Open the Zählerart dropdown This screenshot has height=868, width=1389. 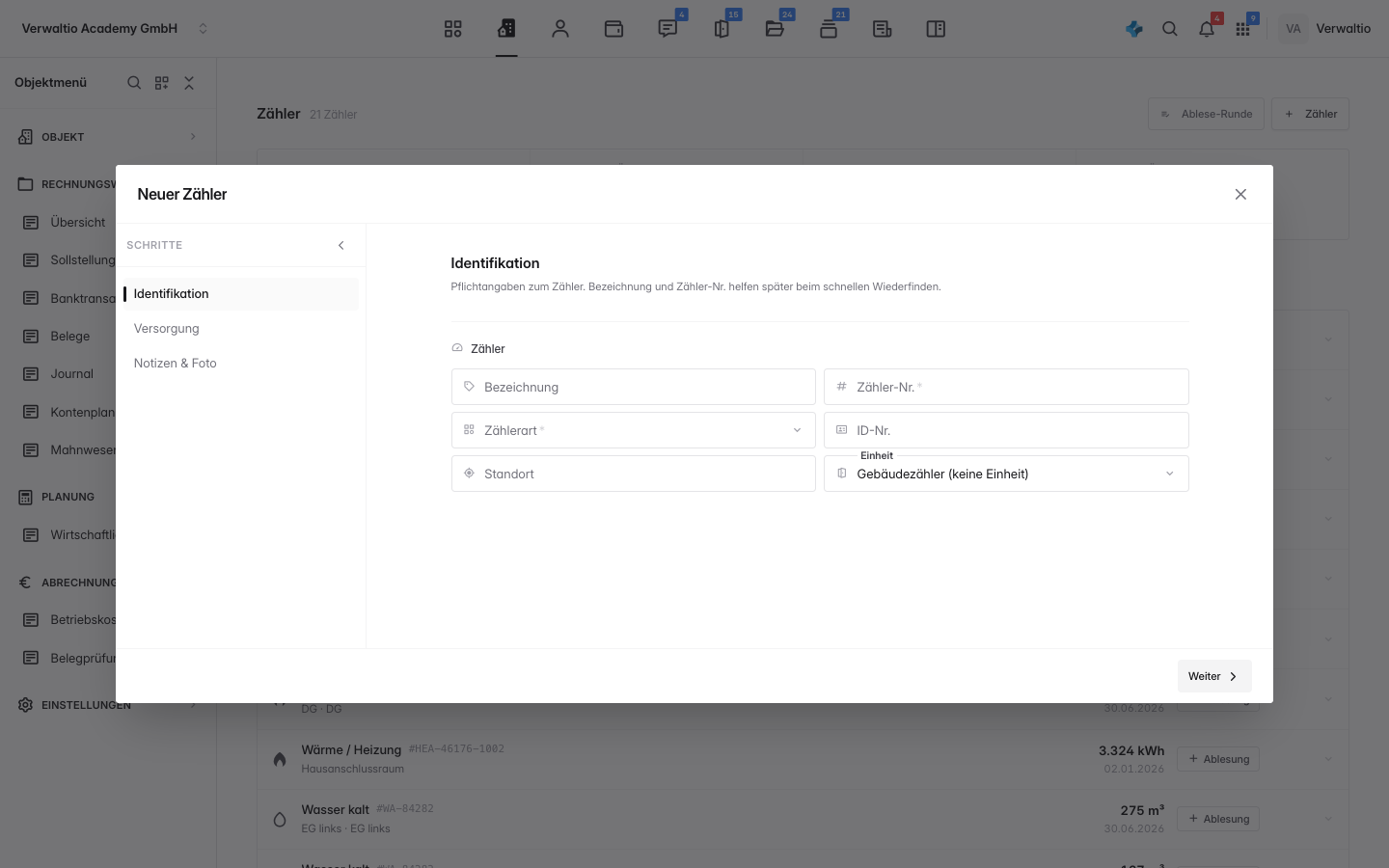point(634,430)
